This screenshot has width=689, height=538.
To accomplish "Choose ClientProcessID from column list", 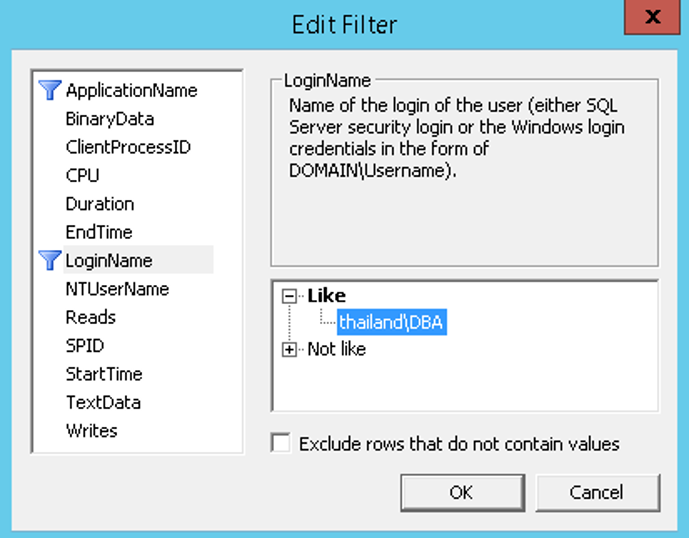I will [128, 147].
